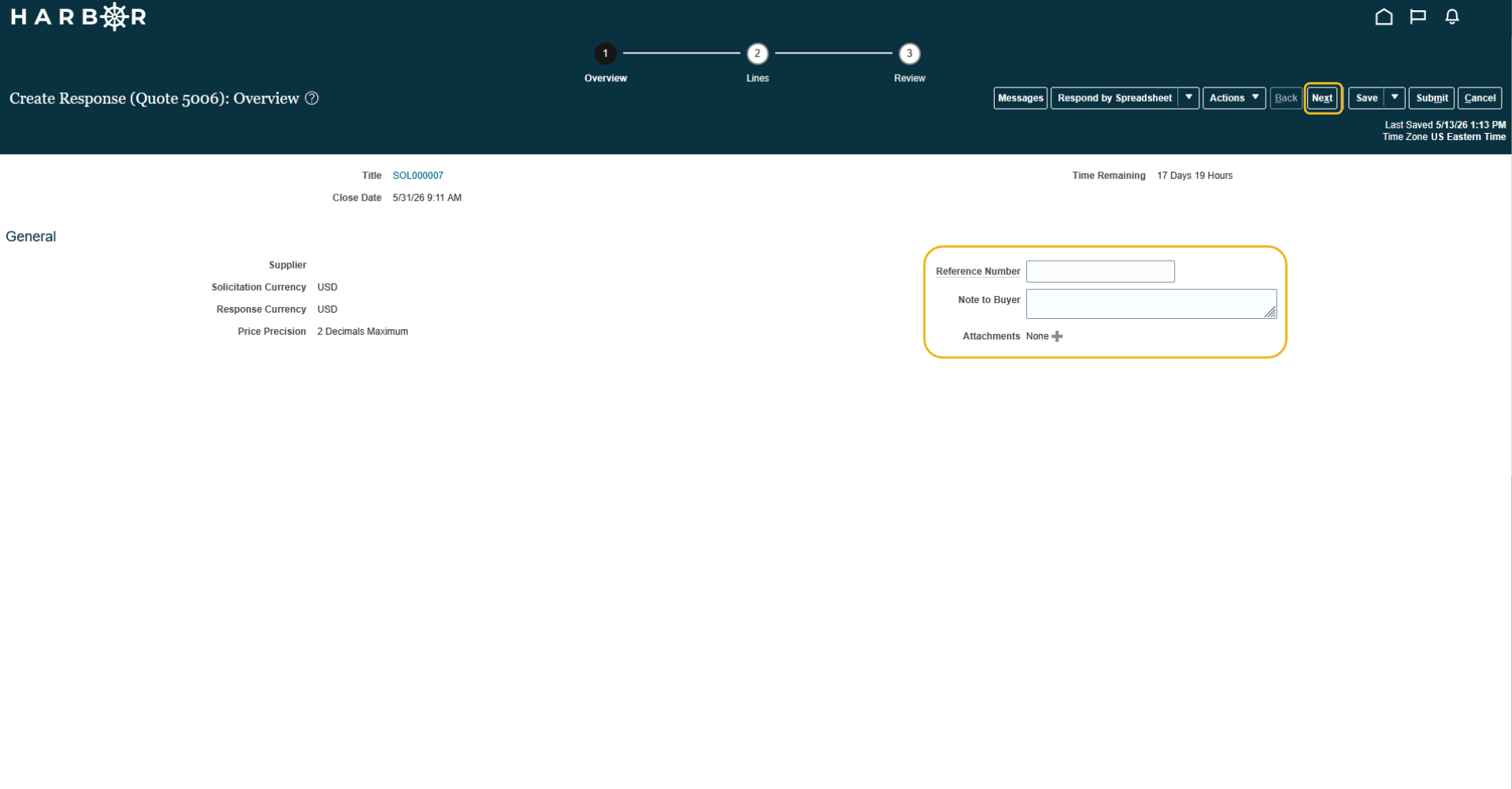Open Messages
The height and width of the screenshot is (789, 1512).
[x=1020, y=98]
